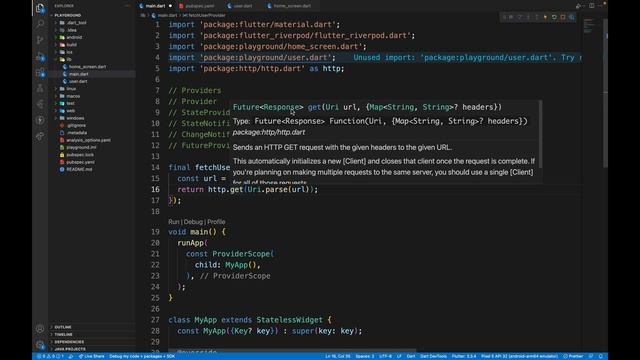Viewport: 640px width, 360px height.
Task: Change the UTF-8 encoding in the status bar
Action: pos(385,356)
